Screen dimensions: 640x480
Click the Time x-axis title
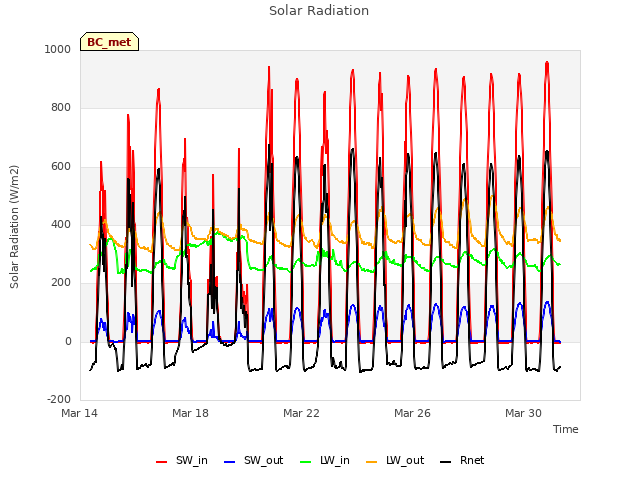tap(566, 429)
